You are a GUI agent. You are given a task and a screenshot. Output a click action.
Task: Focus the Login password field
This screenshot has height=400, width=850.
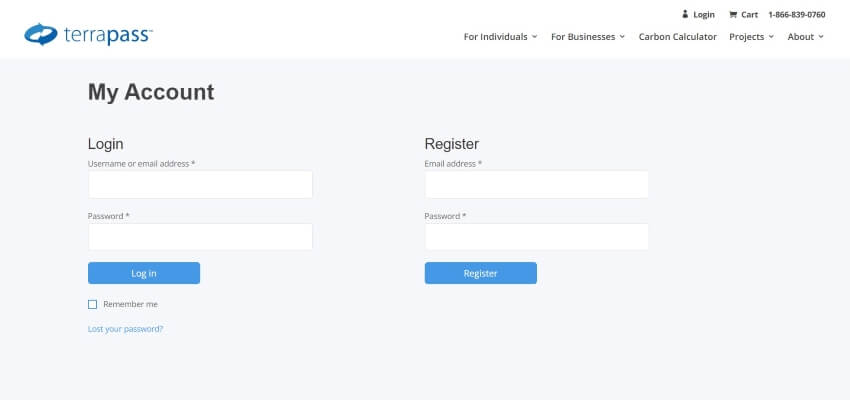pyautogui.click(x=200, y=237)
